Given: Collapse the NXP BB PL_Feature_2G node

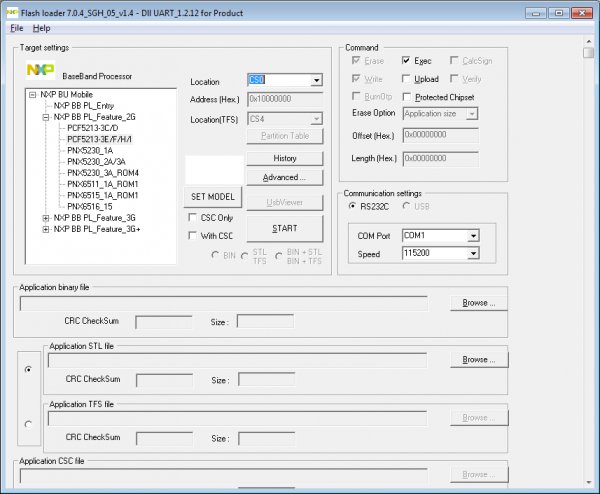Looking at the screenshot, I should pyautogui.click(x=46, y=117).
